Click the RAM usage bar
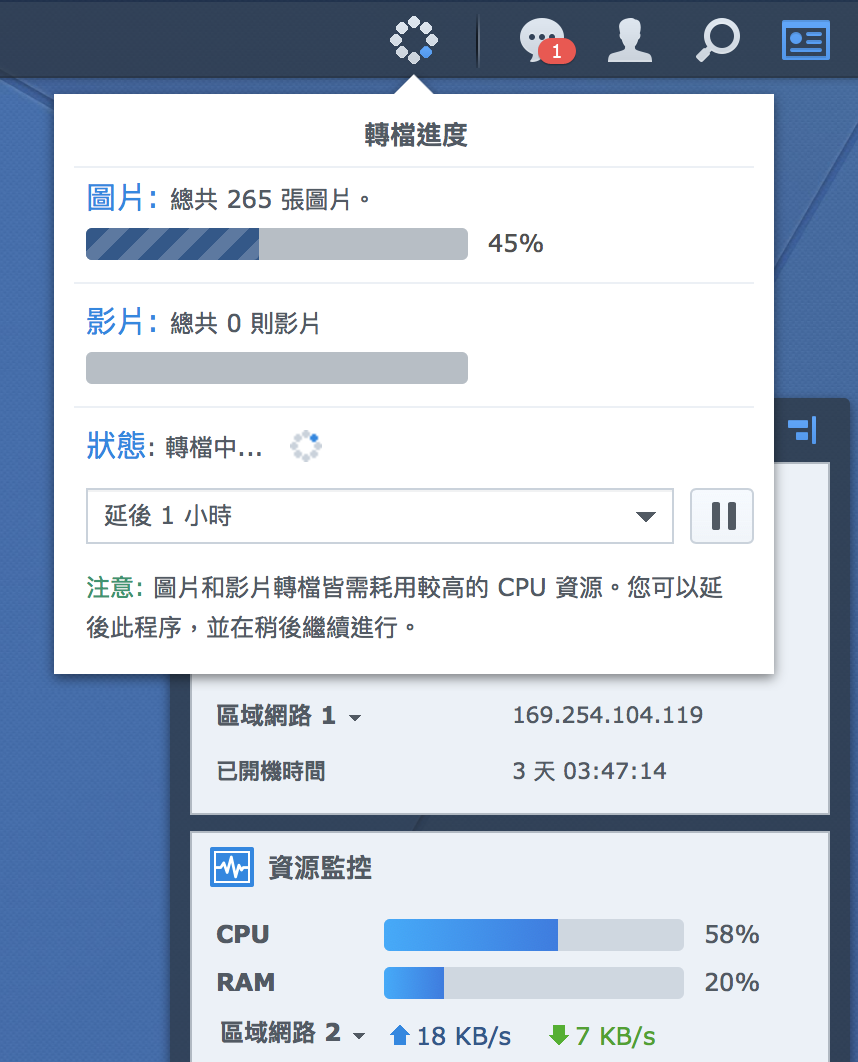Screen dimensions: 858x1062 (x=533, y=983)
